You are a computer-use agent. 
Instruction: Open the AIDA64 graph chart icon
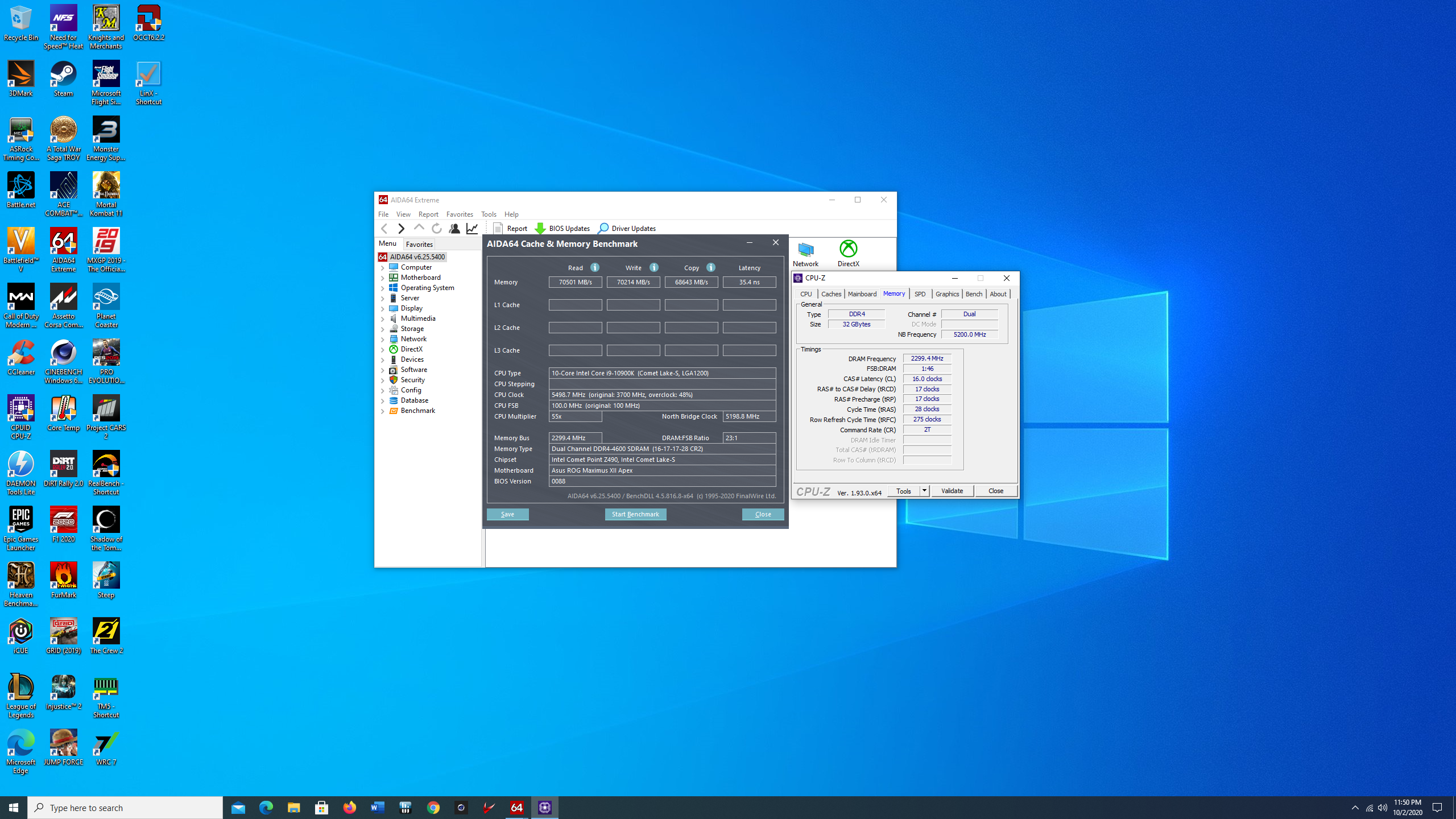pyautogui.click(x=472, y=228)
